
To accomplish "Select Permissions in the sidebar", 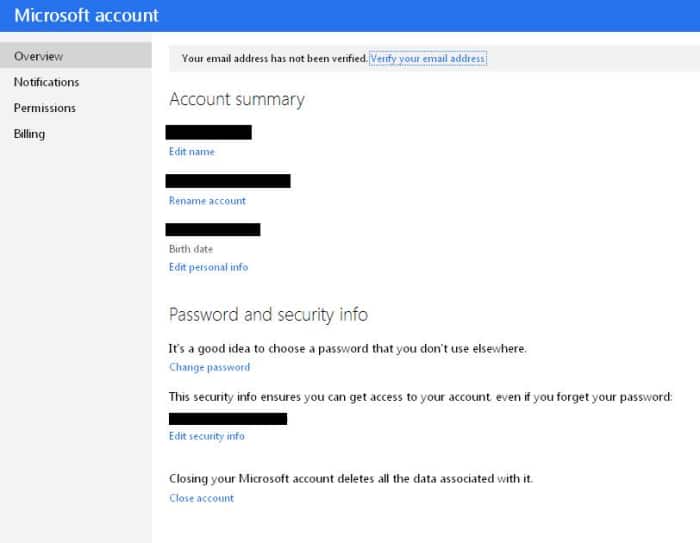I will click(x=45, y=108).
